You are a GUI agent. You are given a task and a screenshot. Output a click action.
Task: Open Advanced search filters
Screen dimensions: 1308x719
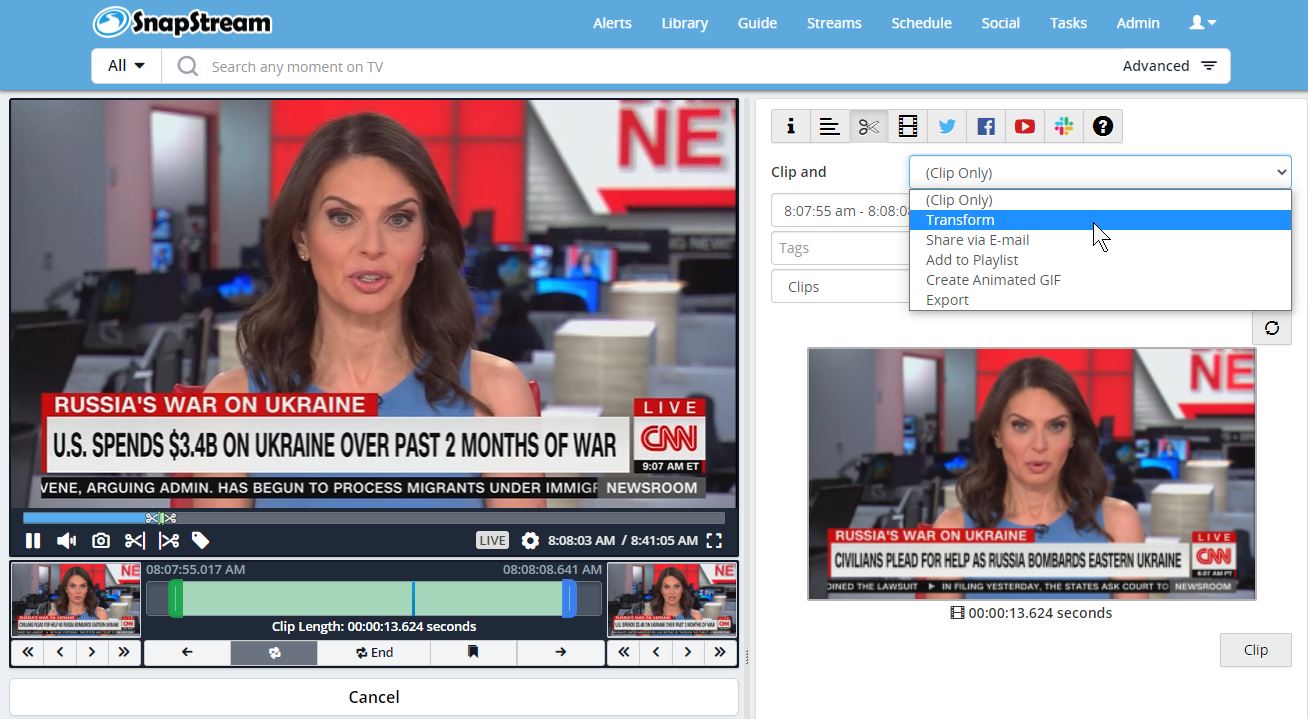coord(1169,66)
